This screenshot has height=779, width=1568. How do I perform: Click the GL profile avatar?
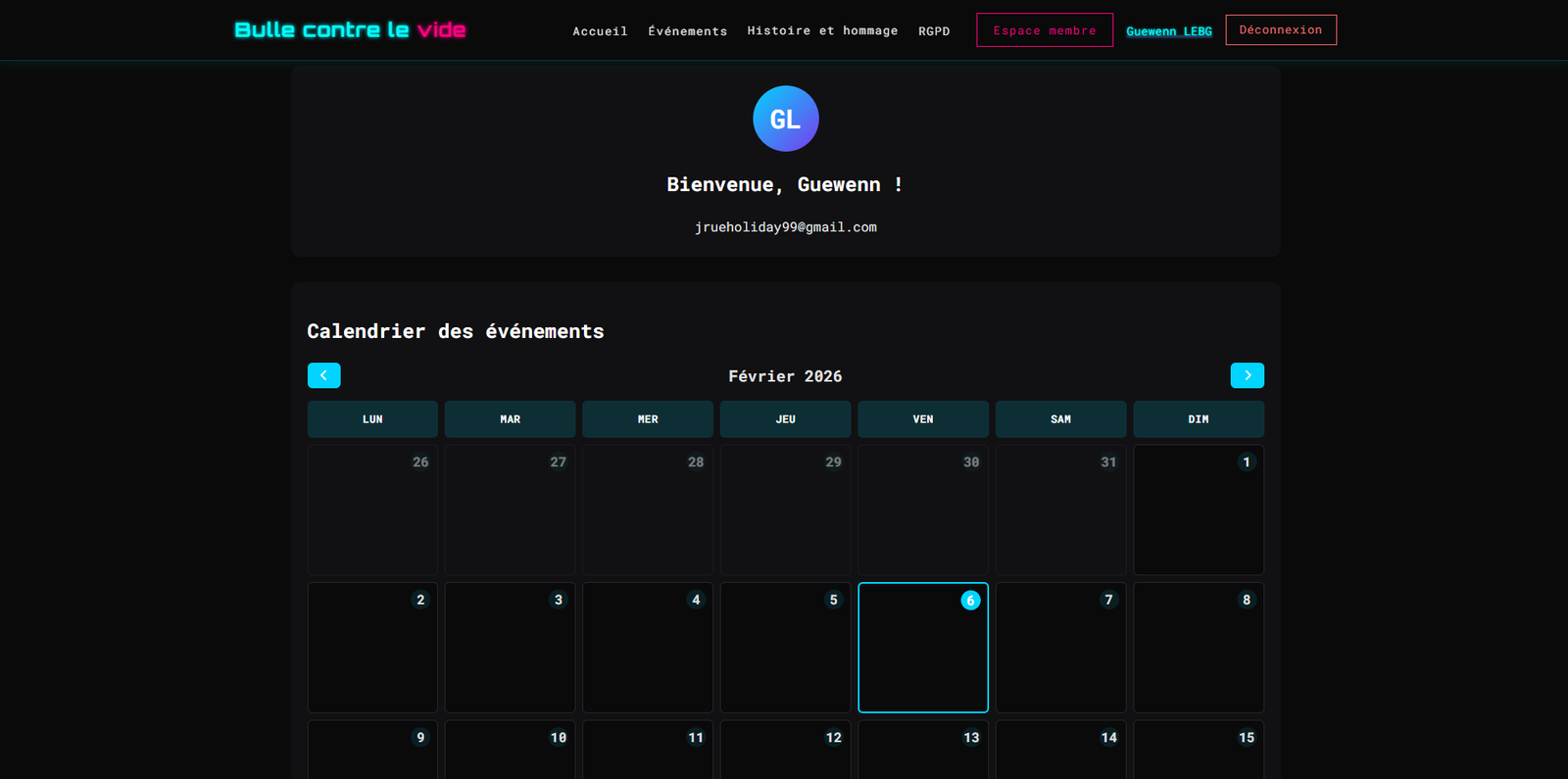(x=785, y=119)
